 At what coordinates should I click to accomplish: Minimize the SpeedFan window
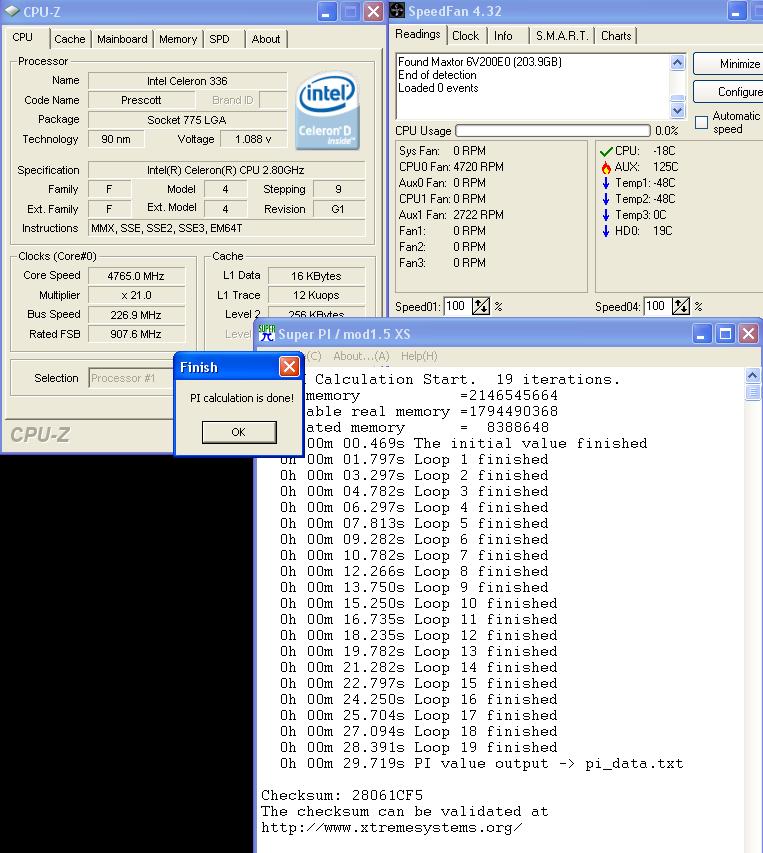point(736,11)
